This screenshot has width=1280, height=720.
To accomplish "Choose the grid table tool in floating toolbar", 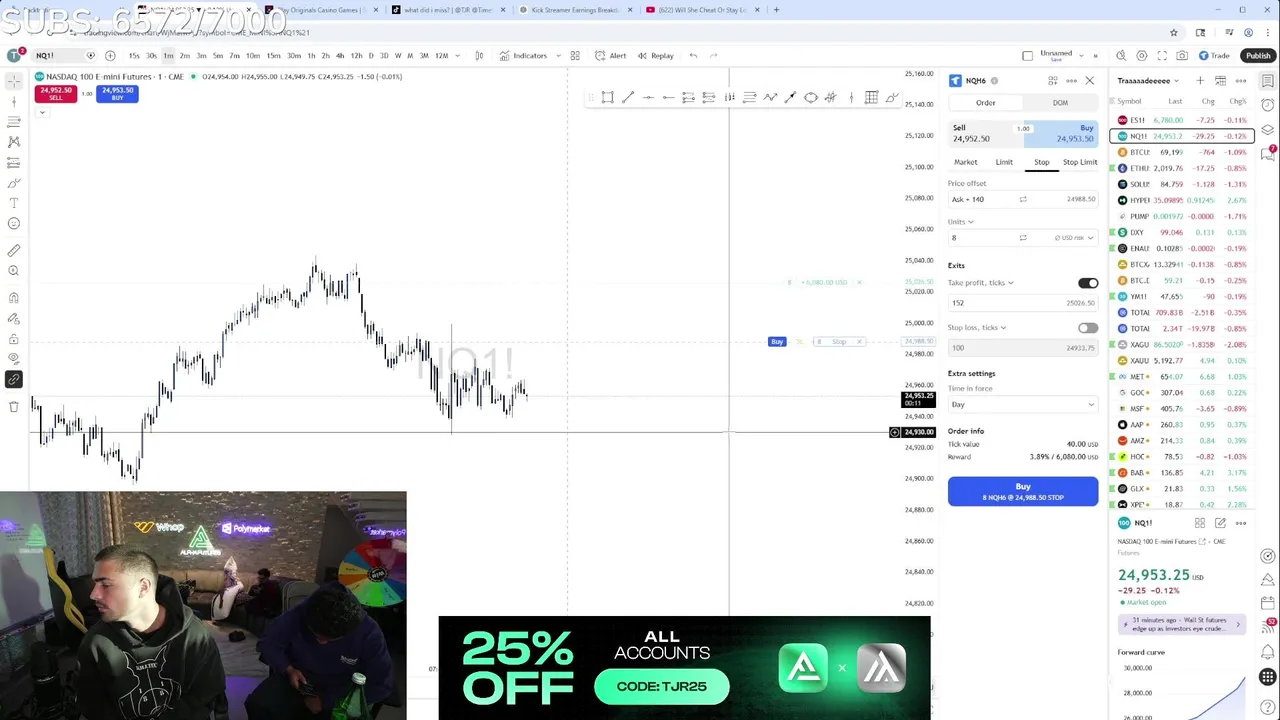I will pyautogui.click(x=871, y=97).
